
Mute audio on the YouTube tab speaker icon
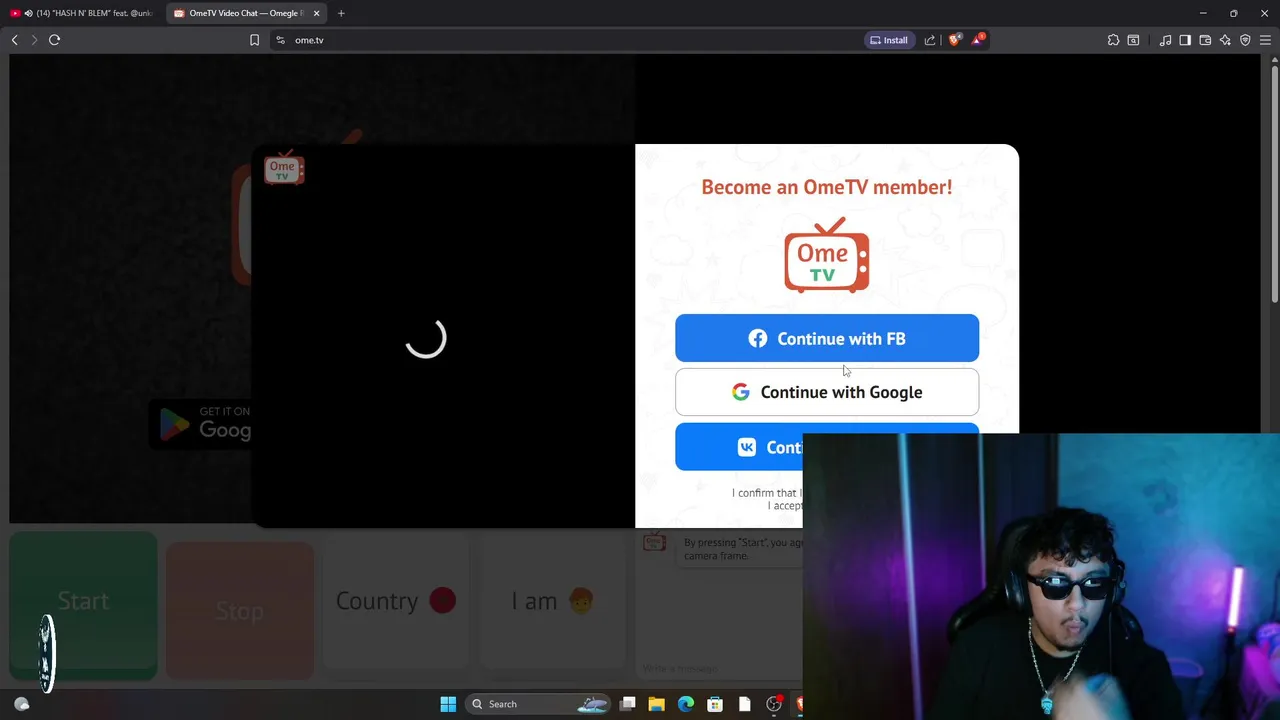click(28, 13)
